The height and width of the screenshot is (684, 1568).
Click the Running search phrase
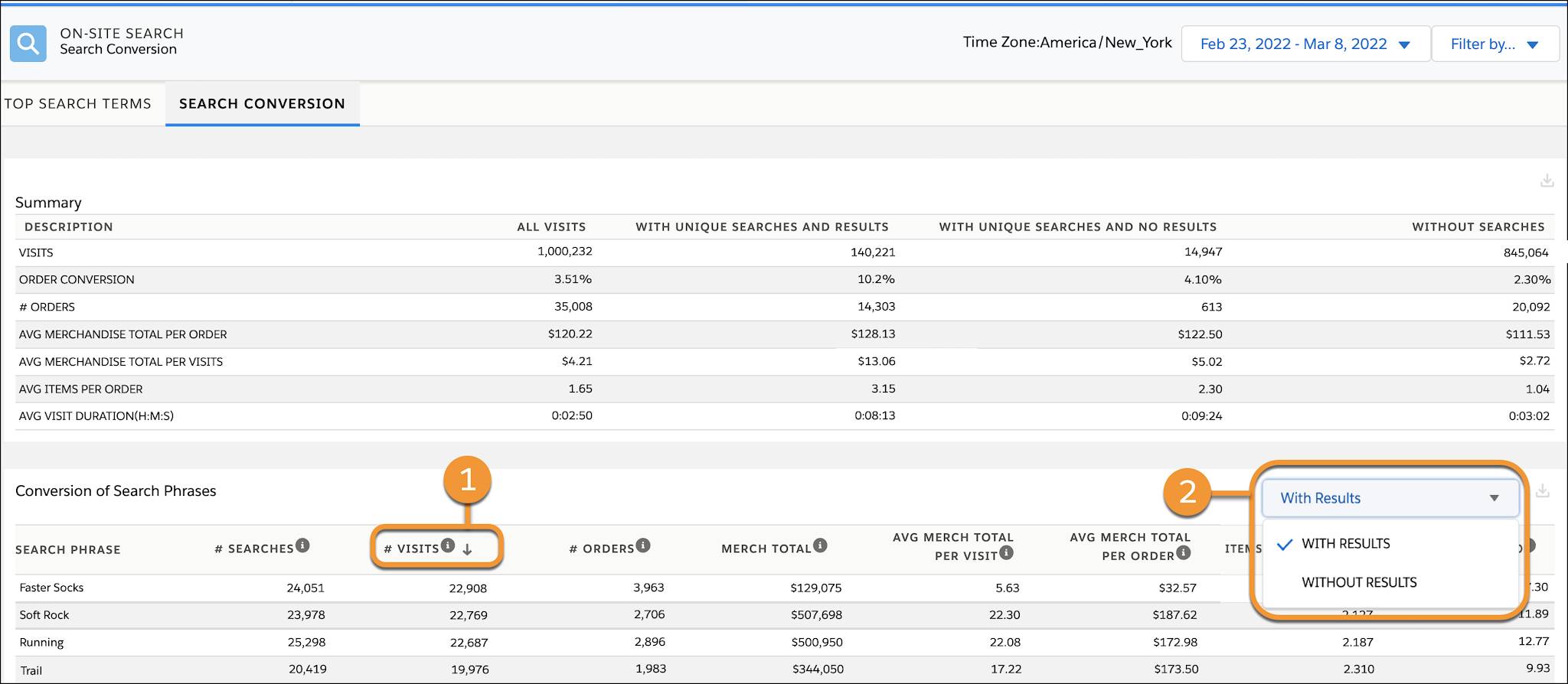click(41, 643)
